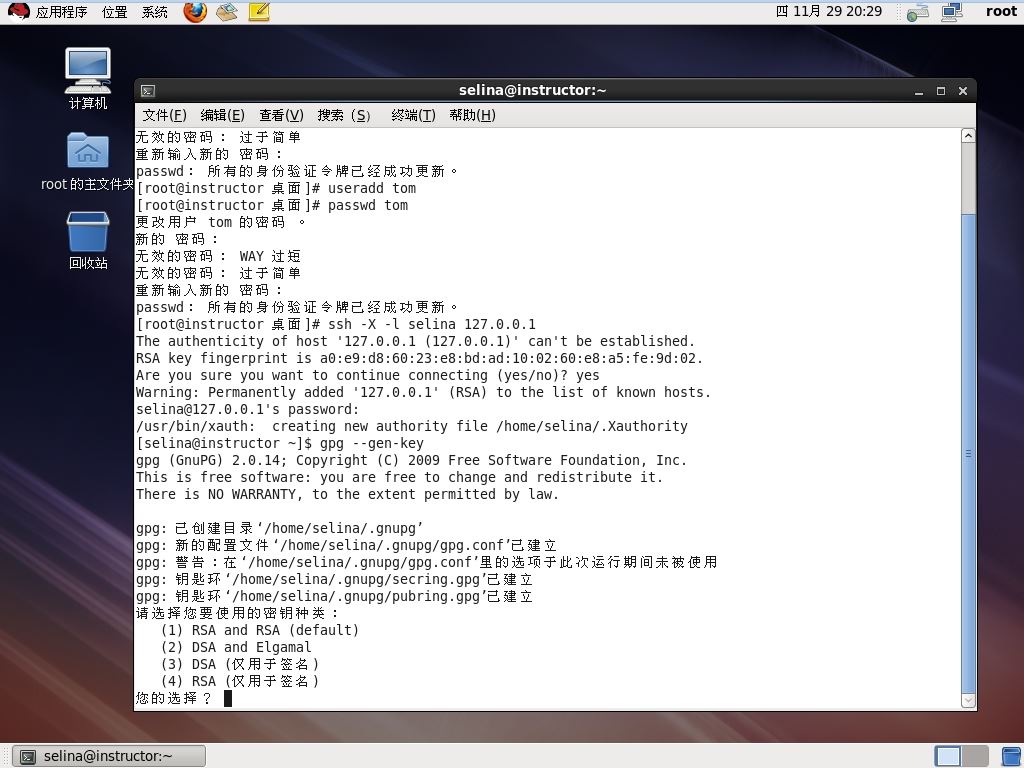Switch to the second workspace

click(x=974, y=756)
